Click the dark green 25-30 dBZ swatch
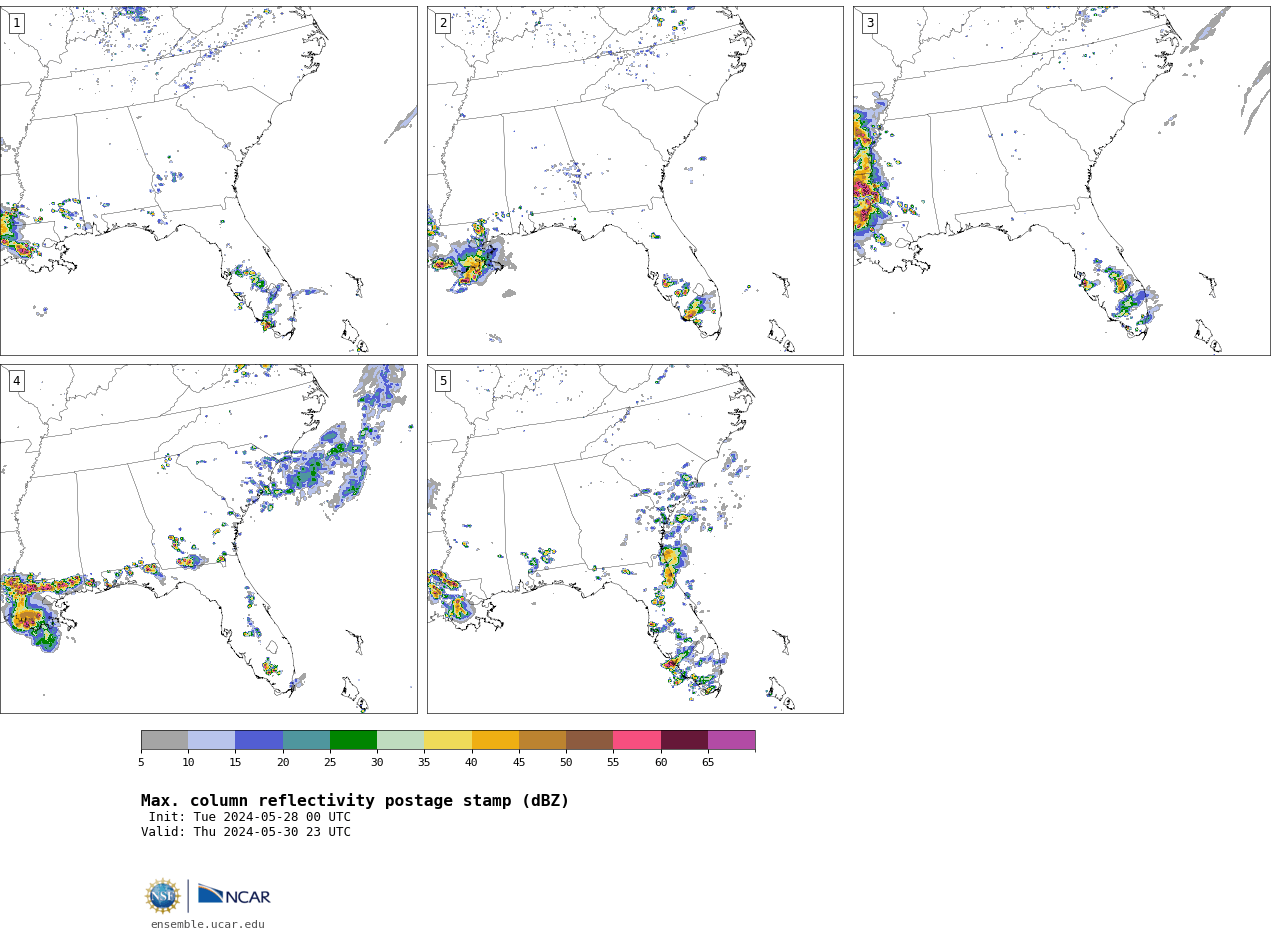 353,740
